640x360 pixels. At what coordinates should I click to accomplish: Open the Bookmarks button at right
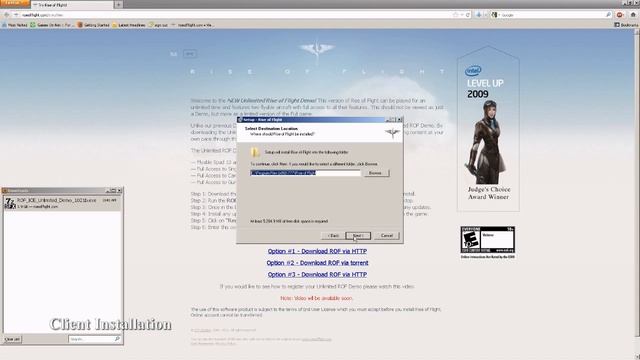[627, 25]
